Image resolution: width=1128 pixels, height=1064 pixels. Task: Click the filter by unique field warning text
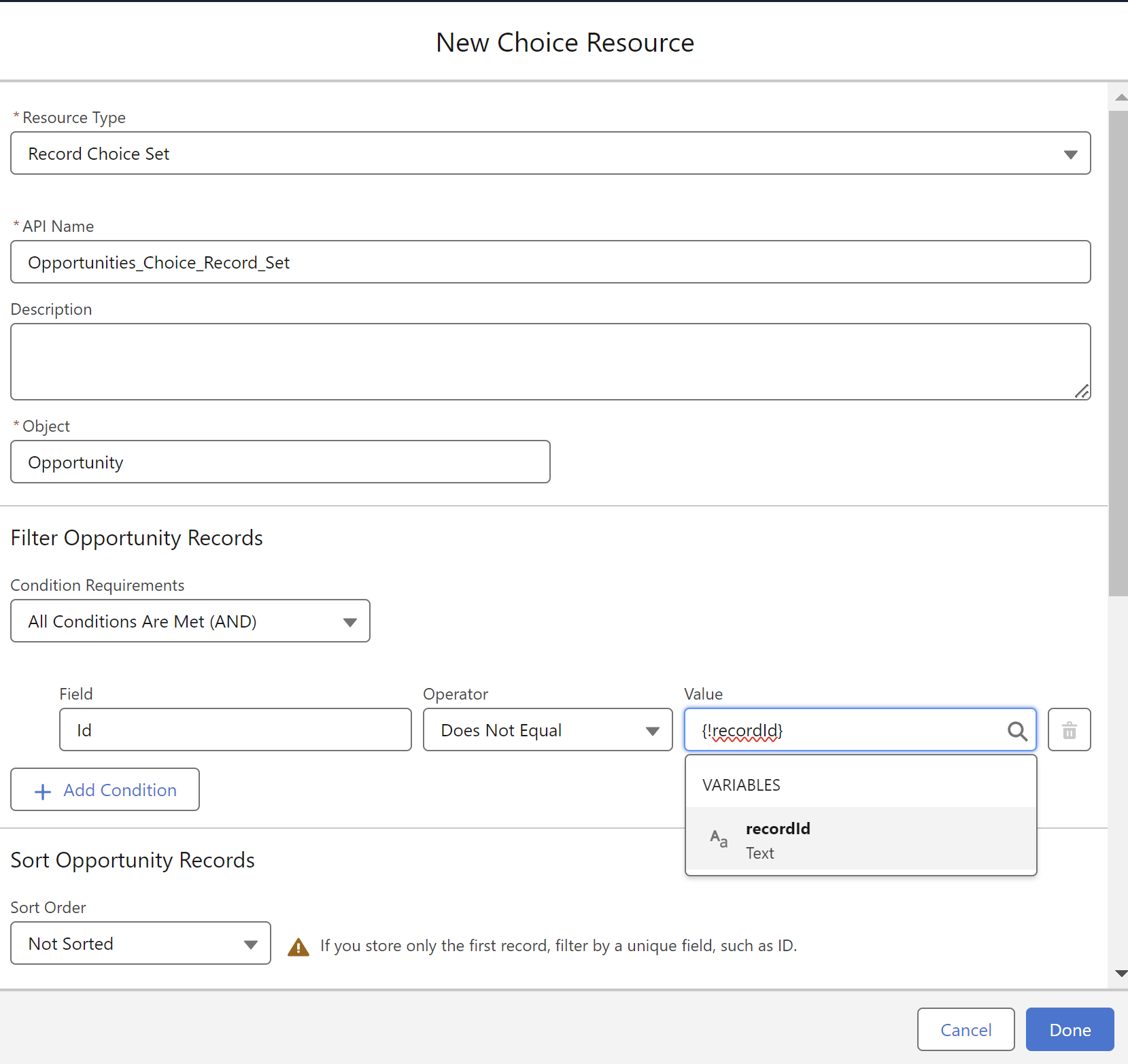tap(558, 946)
